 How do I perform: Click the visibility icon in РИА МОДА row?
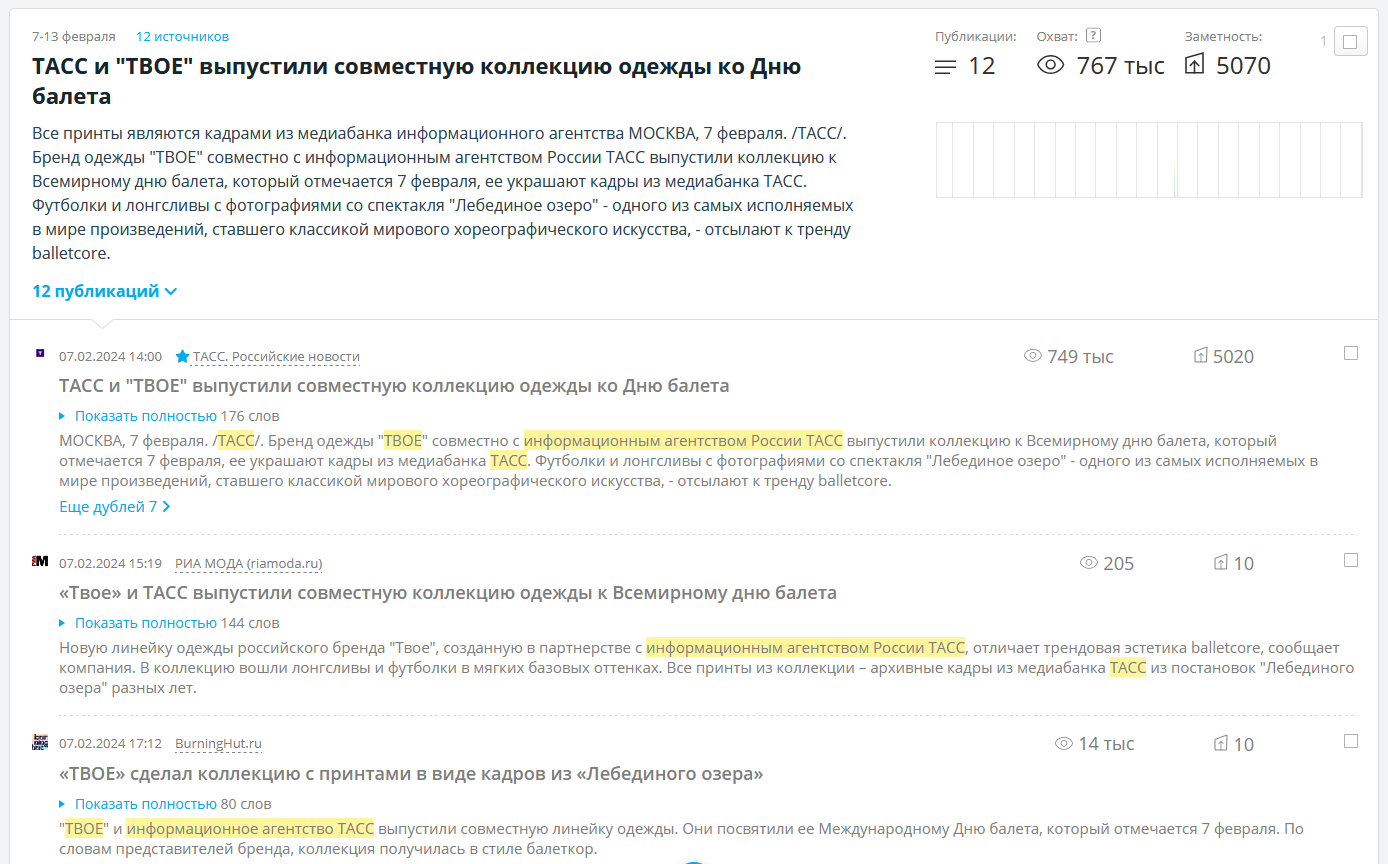[1220, 563]
